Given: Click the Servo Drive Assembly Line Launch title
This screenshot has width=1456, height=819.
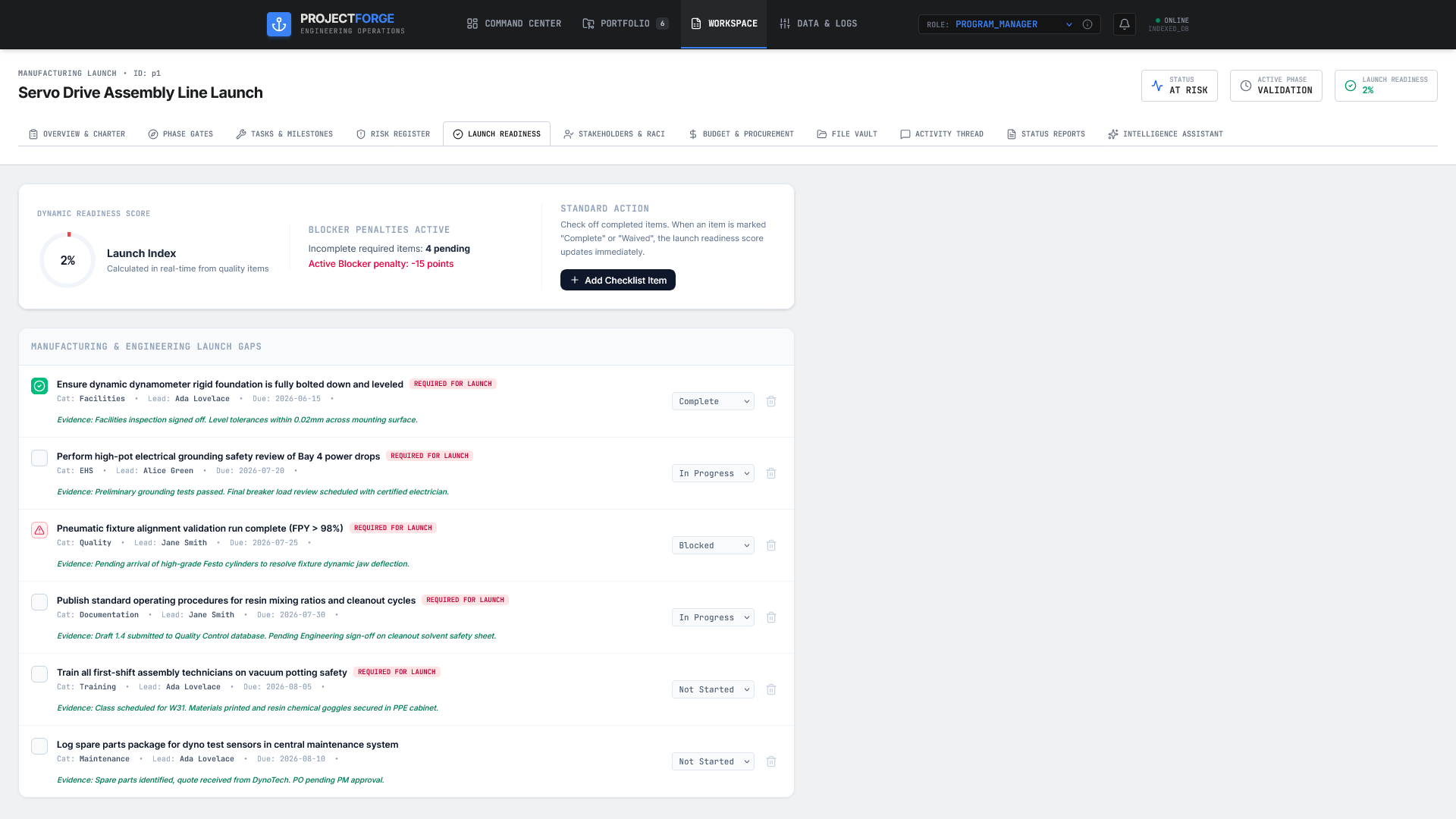Looking at the screenshot, I should 140,93.
